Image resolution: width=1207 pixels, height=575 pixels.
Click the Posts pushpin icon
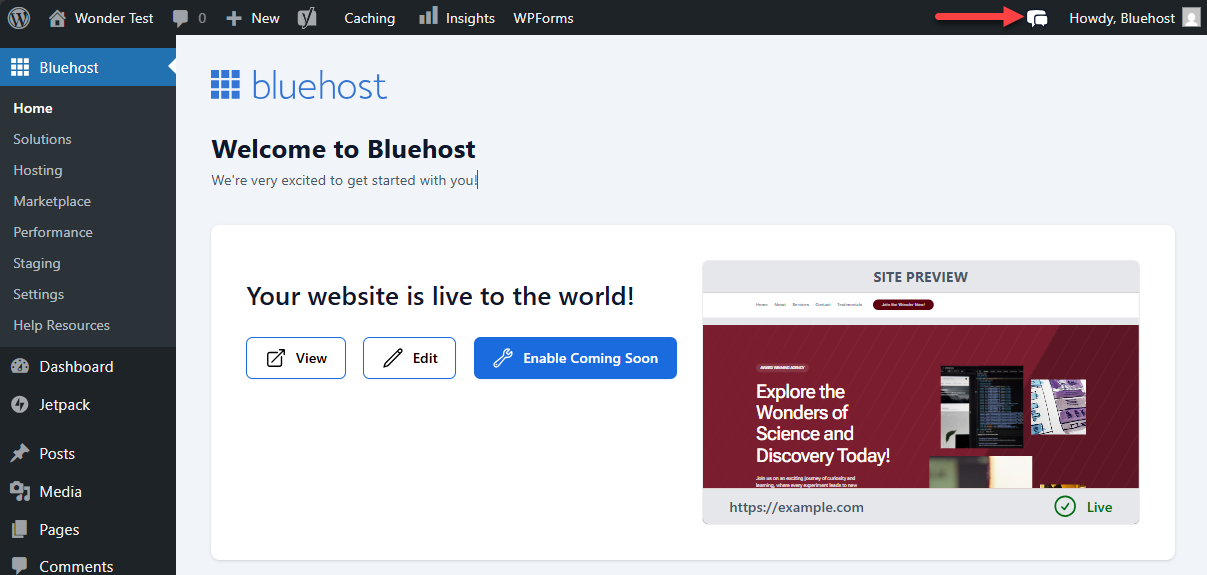(x=19, y=453)
